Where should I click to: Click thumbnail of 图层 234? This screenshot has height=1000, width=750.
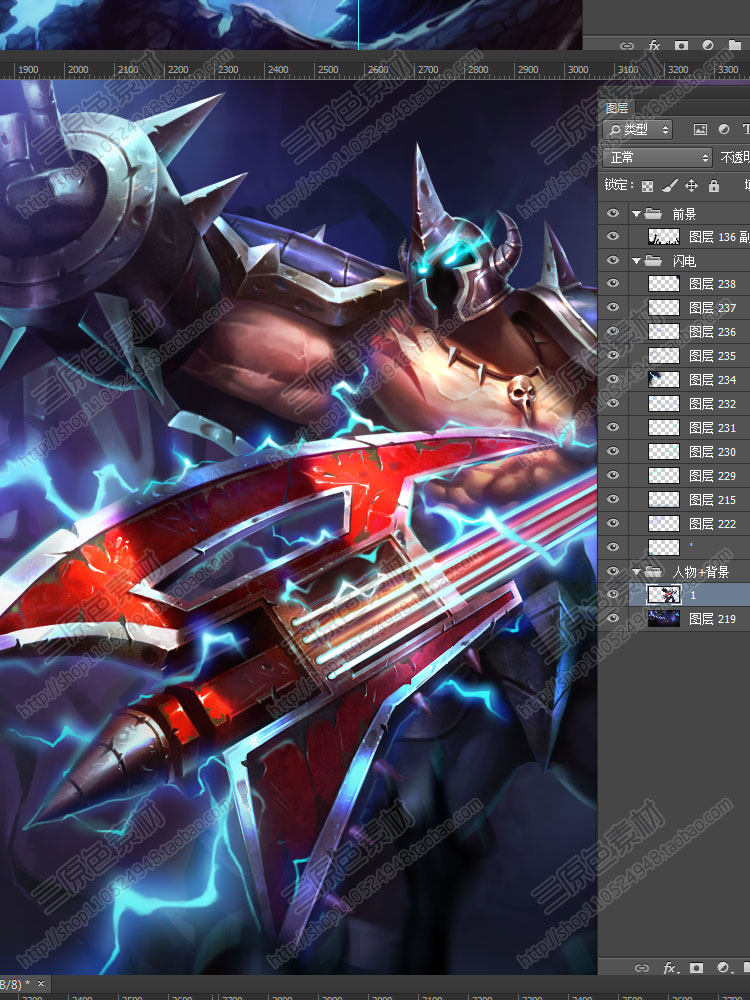[x=664, y=379]
